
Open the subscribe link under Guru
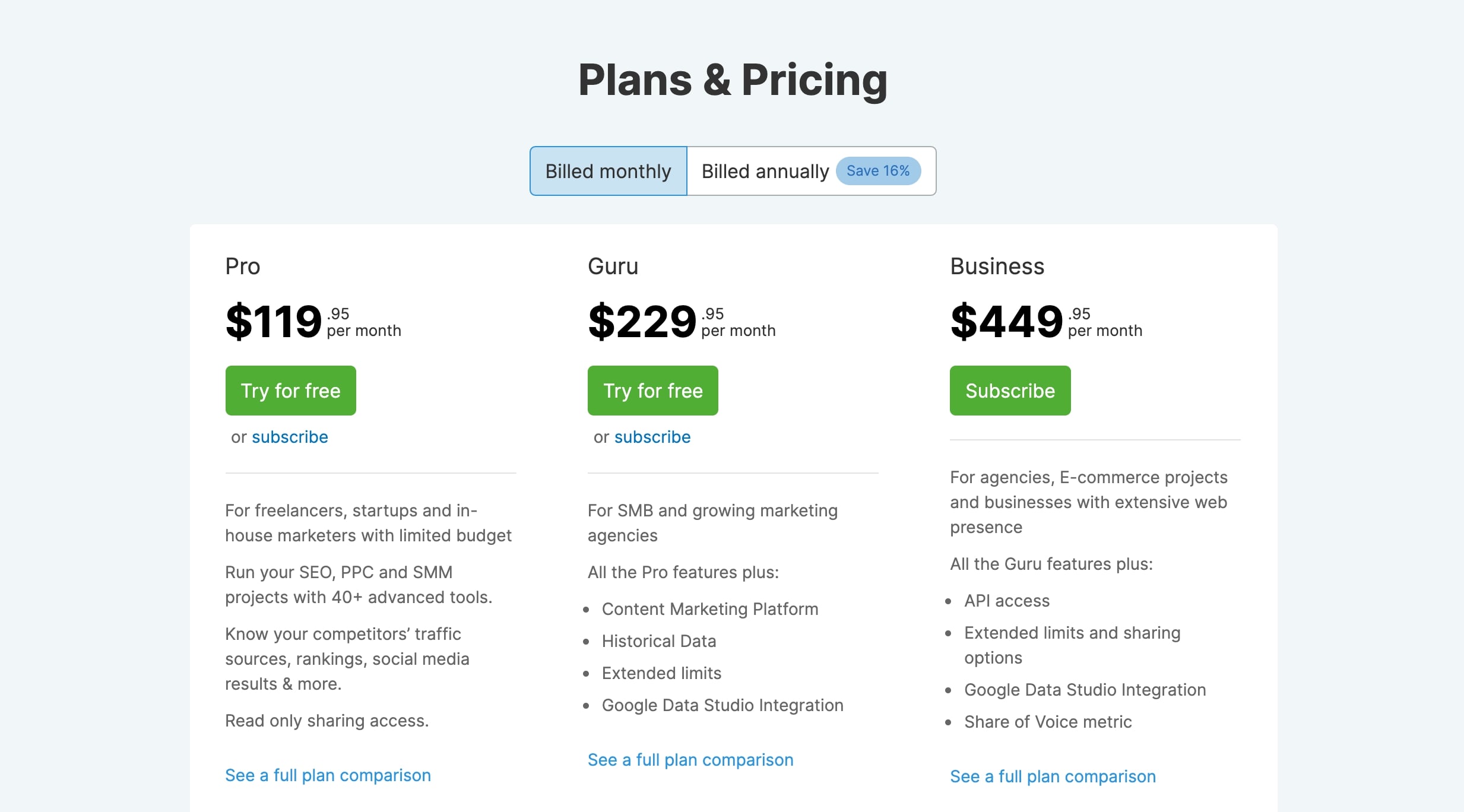coord(652,437)
